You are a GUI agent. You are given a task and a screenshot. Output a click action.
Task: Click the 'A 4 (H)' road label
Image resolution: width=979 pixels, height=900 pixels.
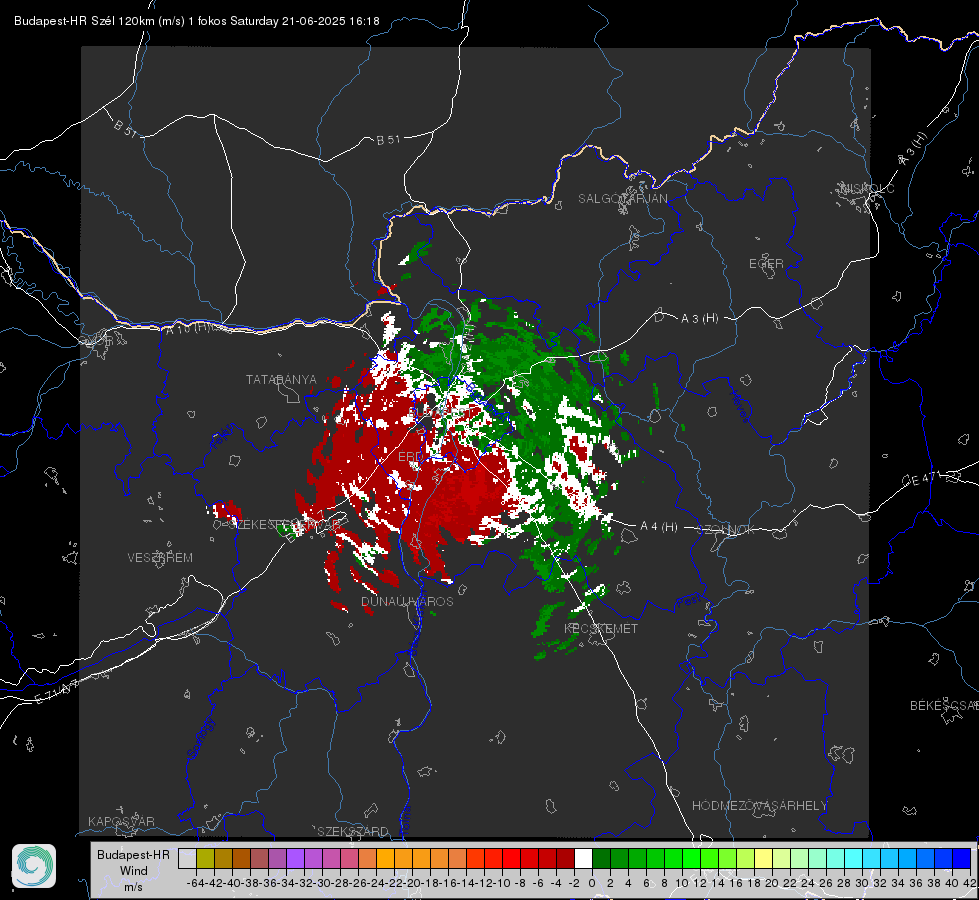659,527
